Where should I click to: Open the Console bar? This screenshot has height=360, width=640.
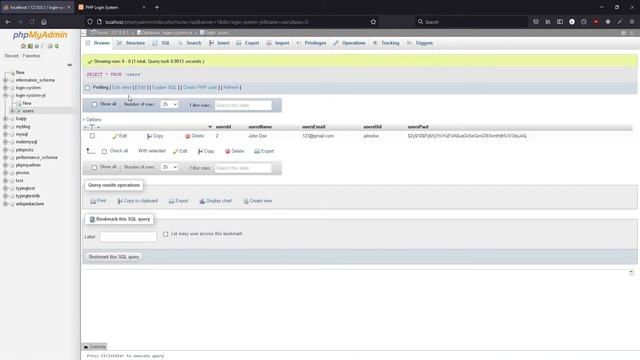[95, 347]
